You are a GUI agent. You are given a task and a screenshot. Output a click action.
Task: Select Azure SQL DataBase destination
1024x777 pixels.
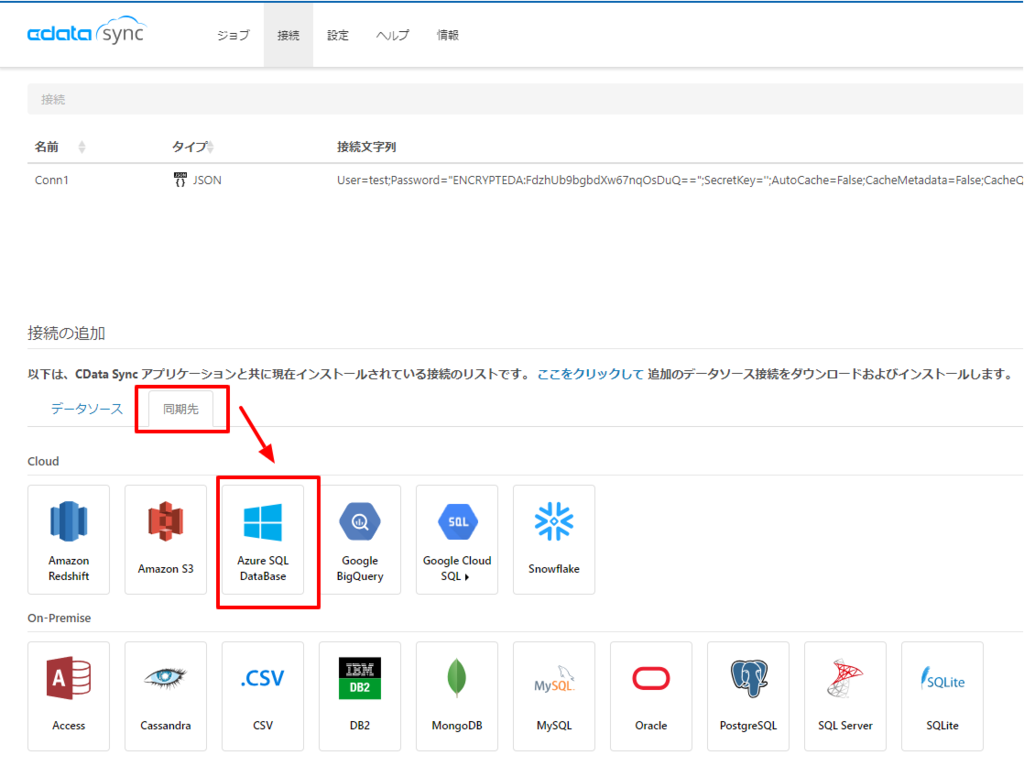[263, 539]
